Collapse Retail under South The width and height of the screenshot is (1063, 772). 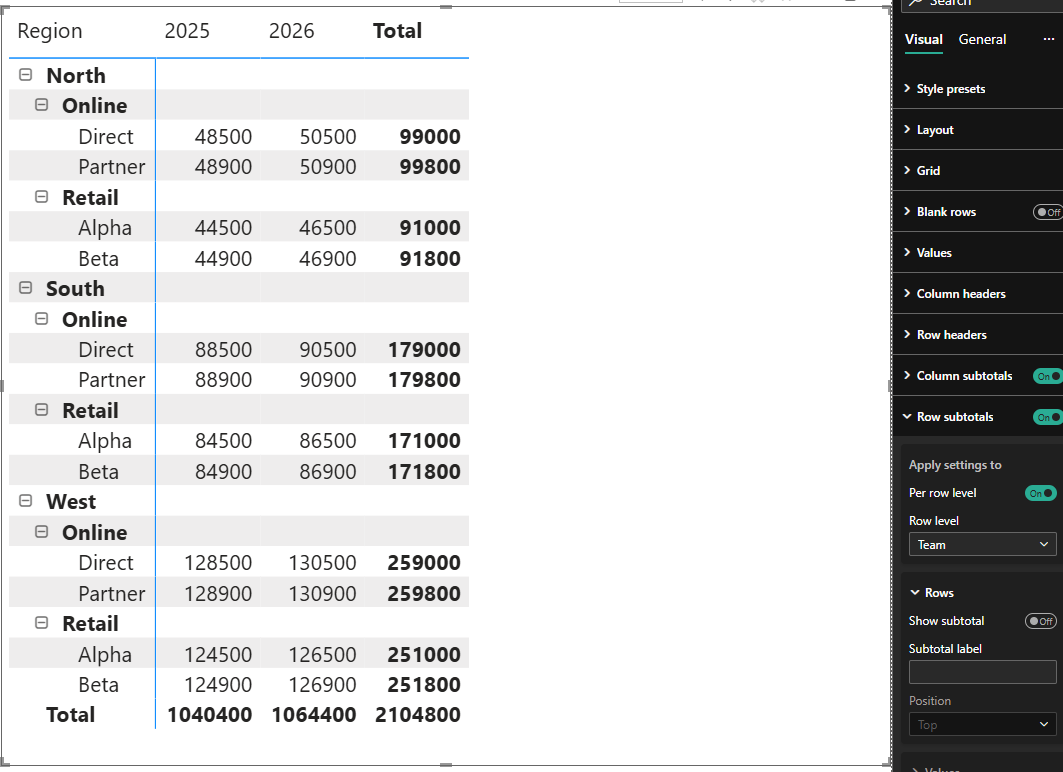(x=41, y=409)
